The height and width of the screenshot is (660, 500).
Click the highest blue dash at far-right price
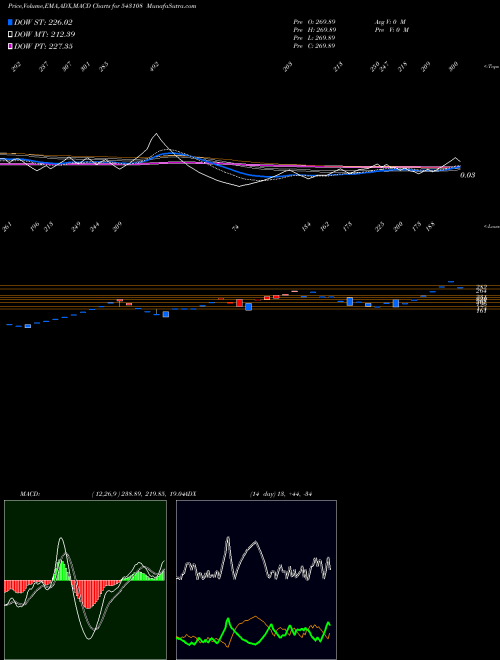tap(451, 281)
